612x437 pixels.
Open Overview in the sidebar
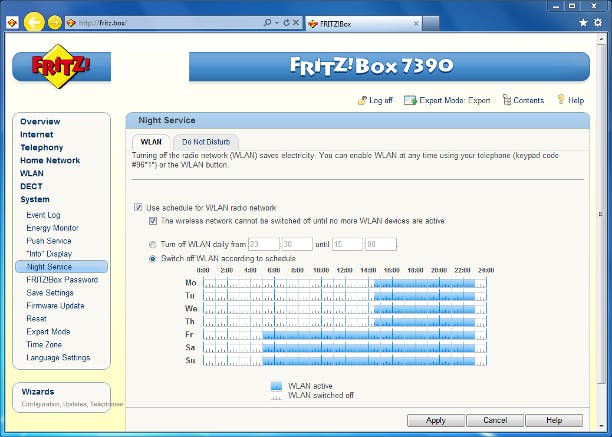pos(40,121)
